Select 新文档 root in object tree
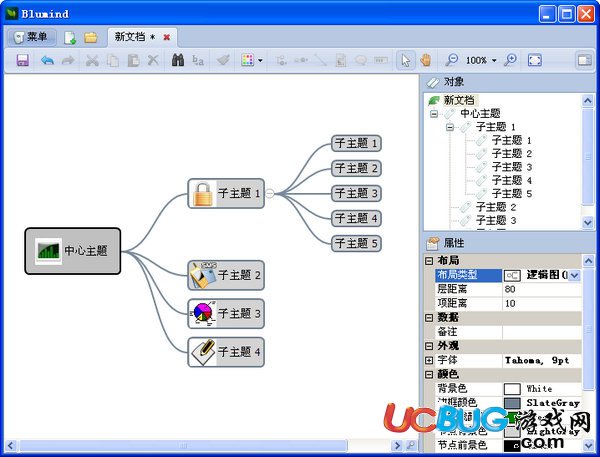 pos(459,100)
